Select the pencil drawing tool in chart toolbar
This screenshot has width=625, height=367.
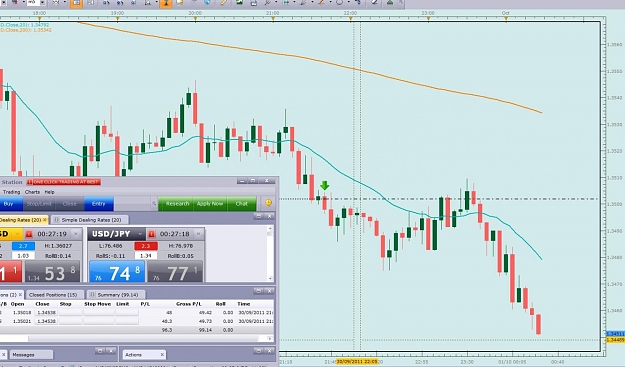tap(224, 2)
